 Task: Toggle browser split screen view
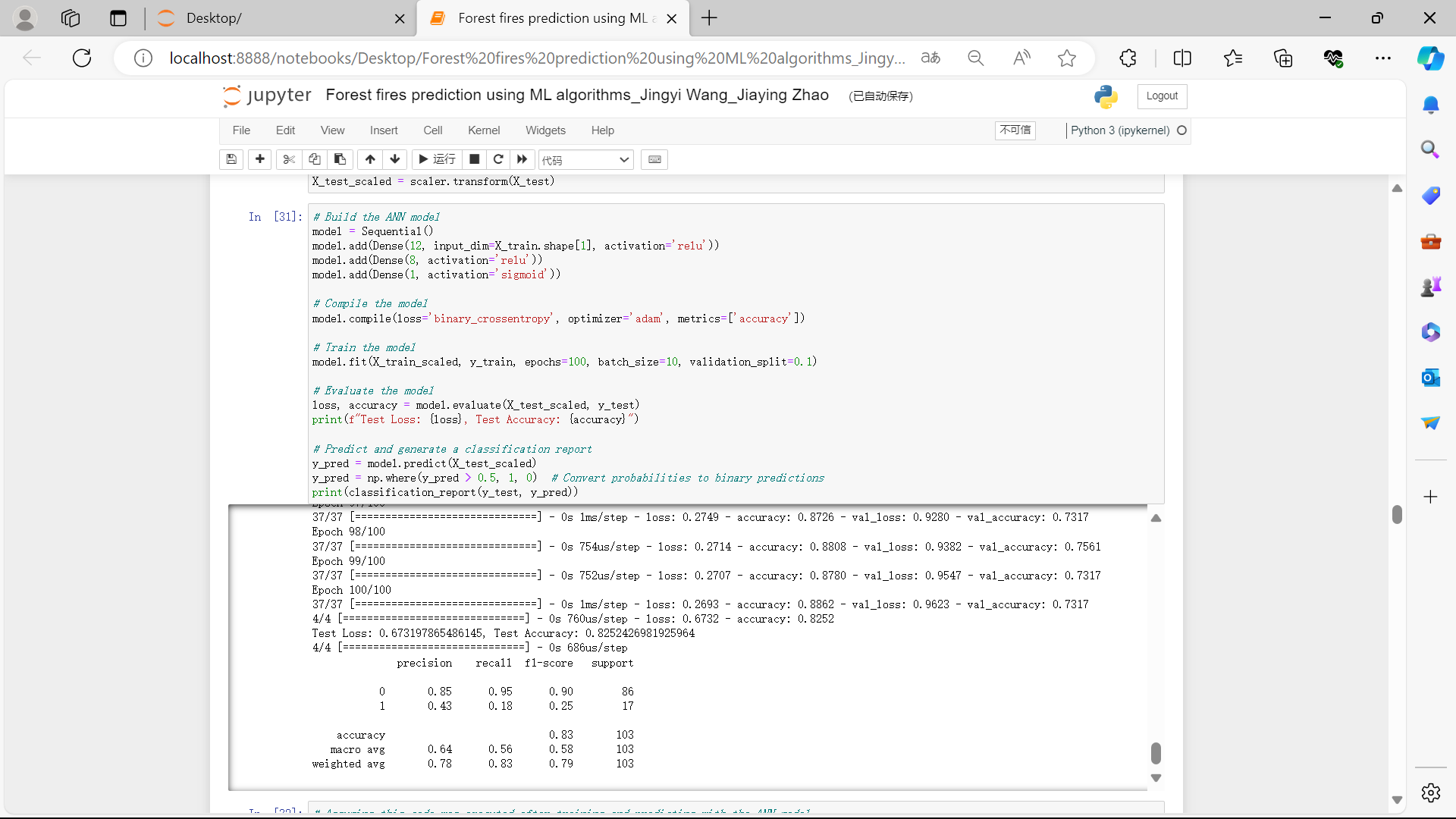click(x=1182, y=58)
